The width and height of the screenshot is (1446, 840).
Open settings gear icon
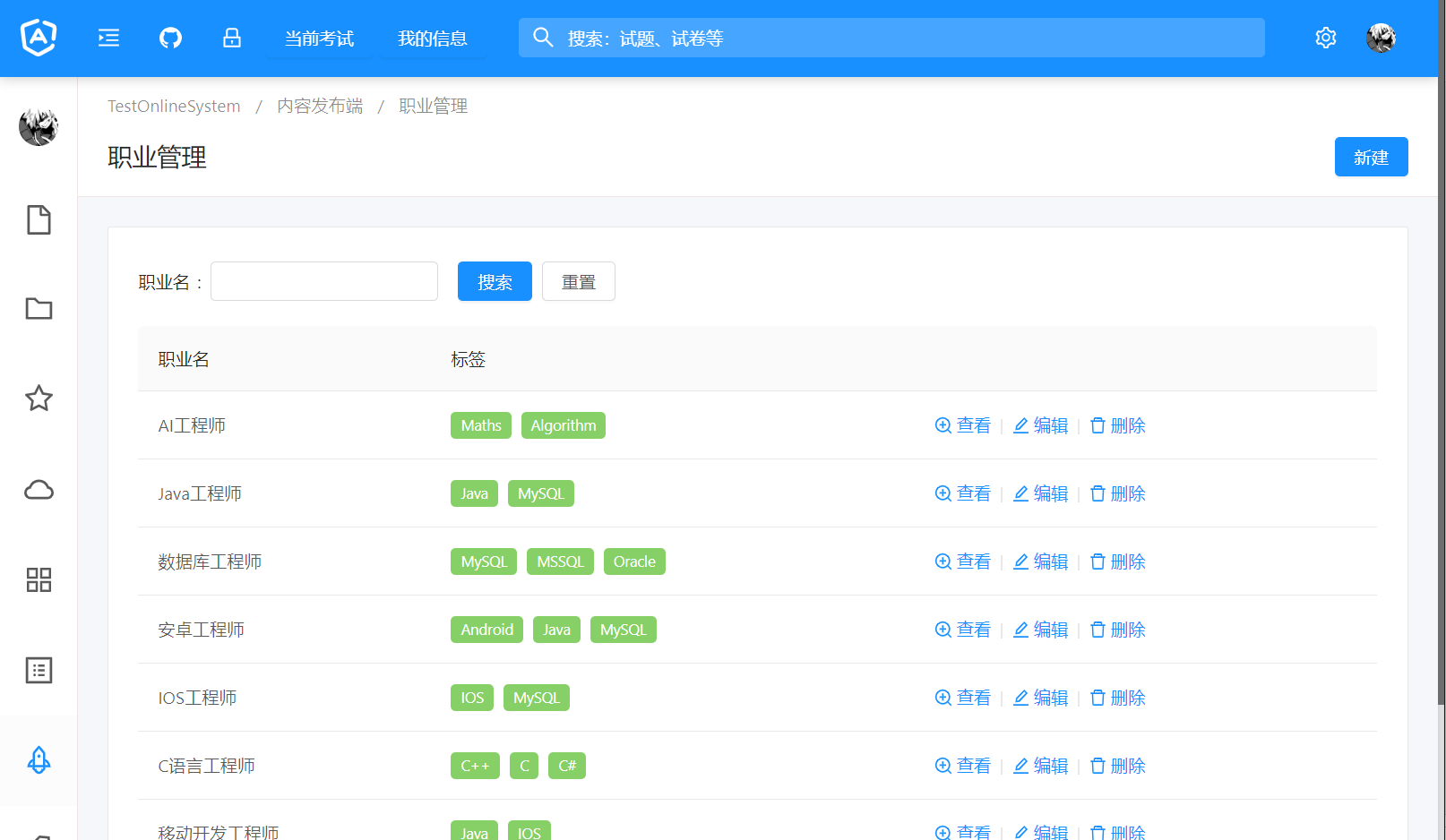pos(1325,38)
